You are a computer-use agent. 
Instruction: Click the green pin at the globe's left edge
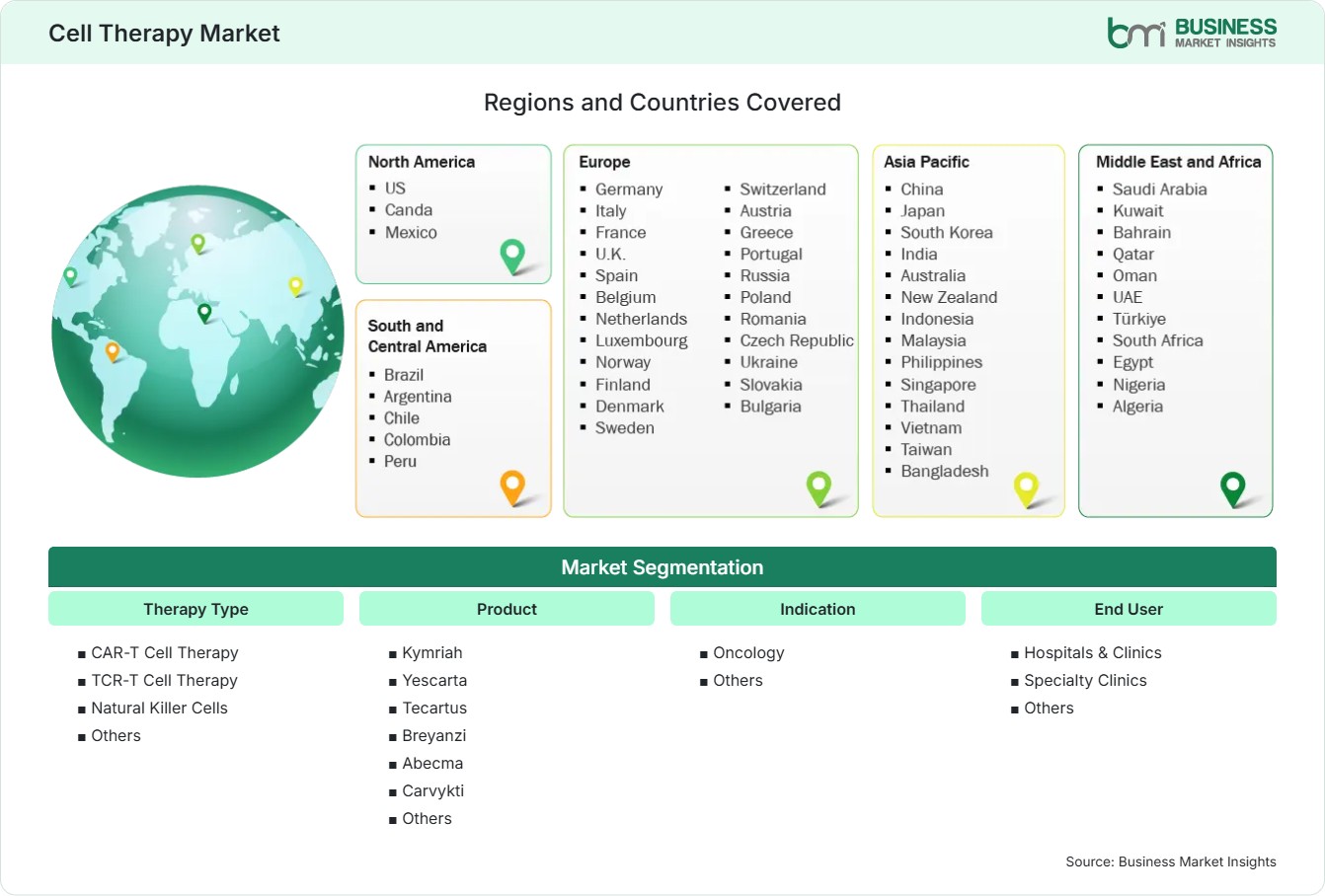[70, 276]
